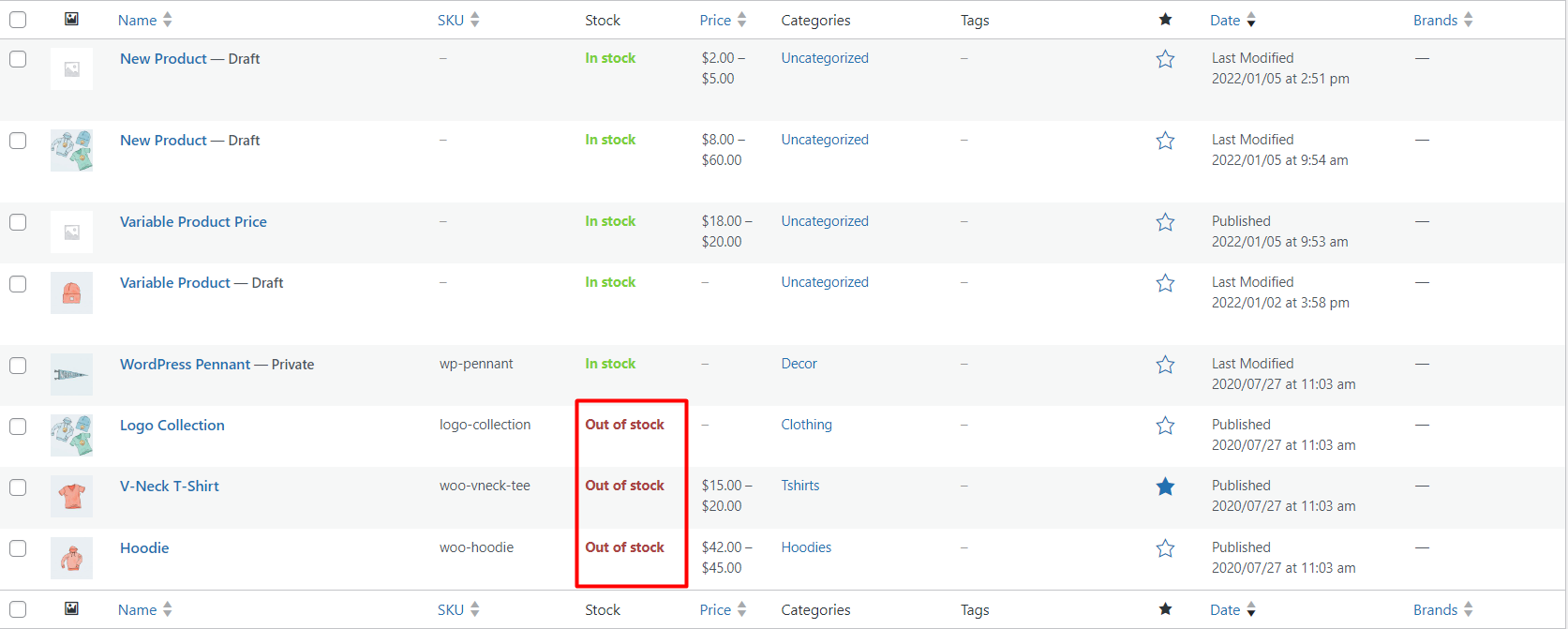This screenshot has height=629, width=1568.
Task: Open the Hoodie product thumbnail
Action: pos(71,558)
